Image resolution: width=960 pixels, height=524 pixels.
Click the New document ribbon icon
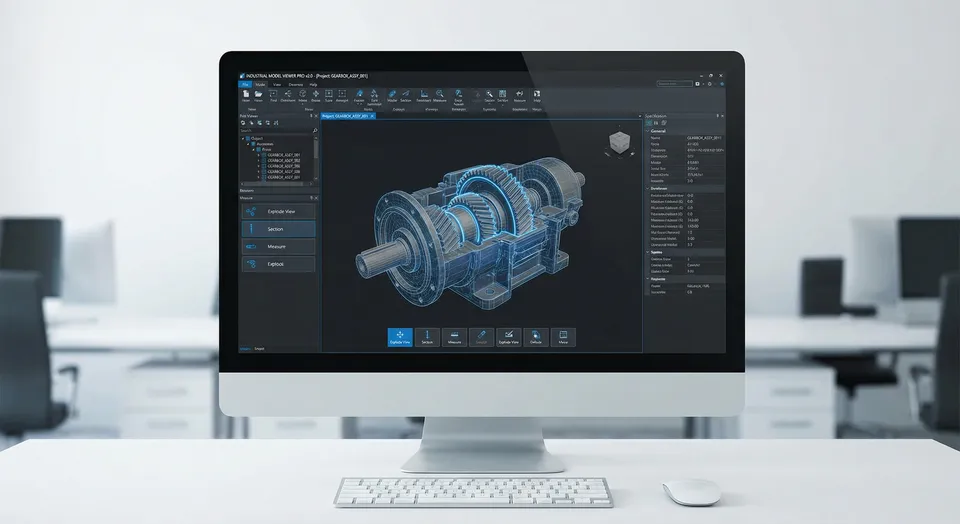point(246,94)
